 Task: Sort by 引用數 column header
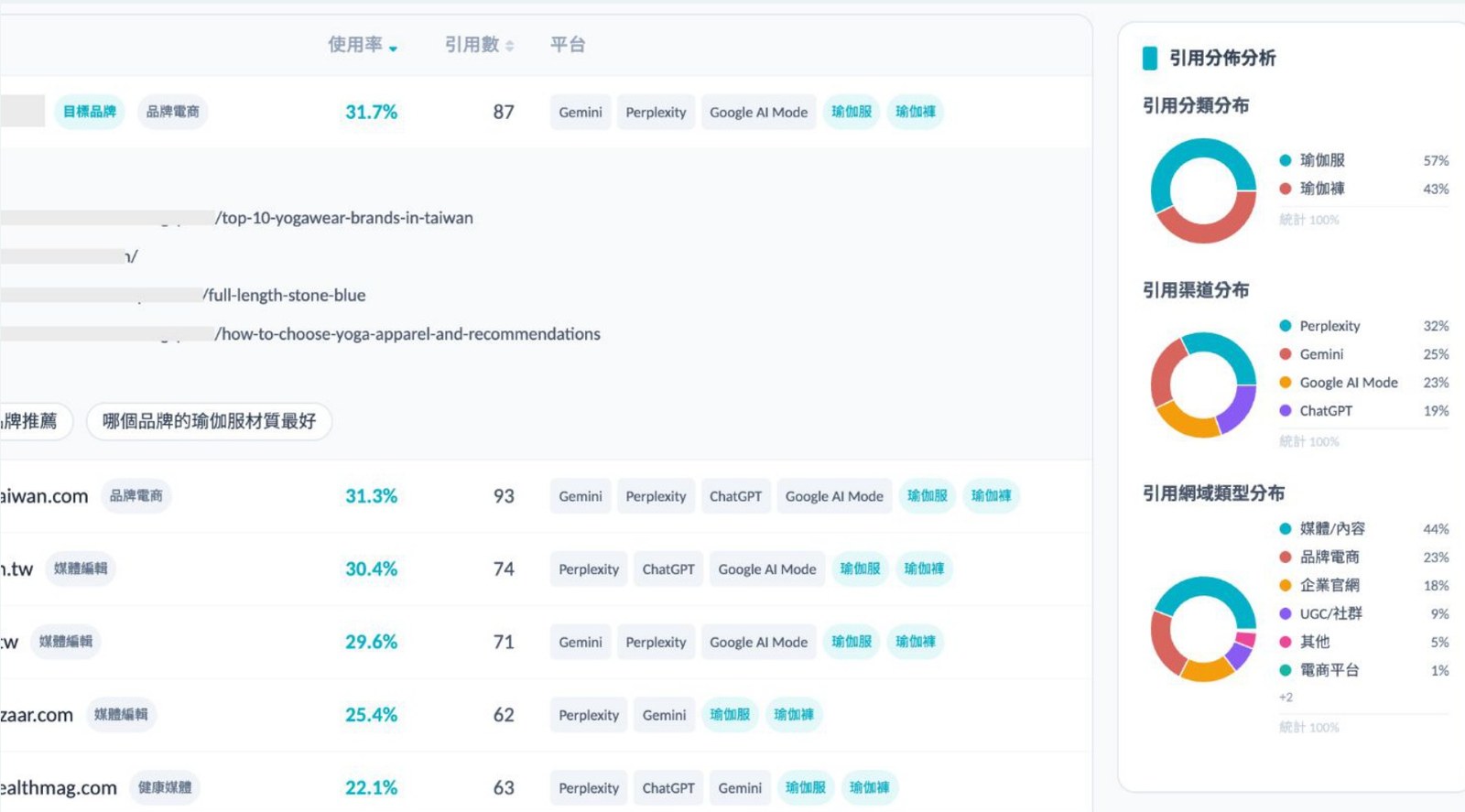pyautogui.click(x=479, y=45)
